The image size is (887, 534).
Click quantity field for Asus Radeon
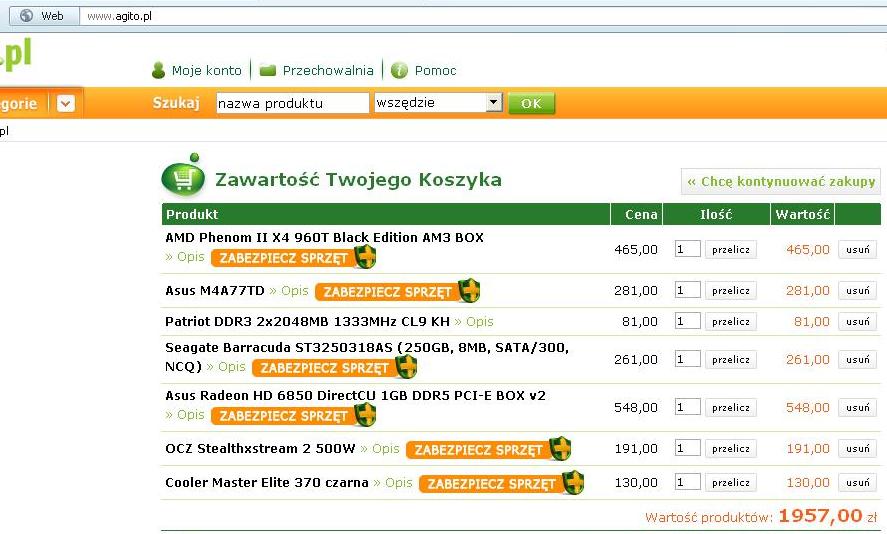(687, 407)
